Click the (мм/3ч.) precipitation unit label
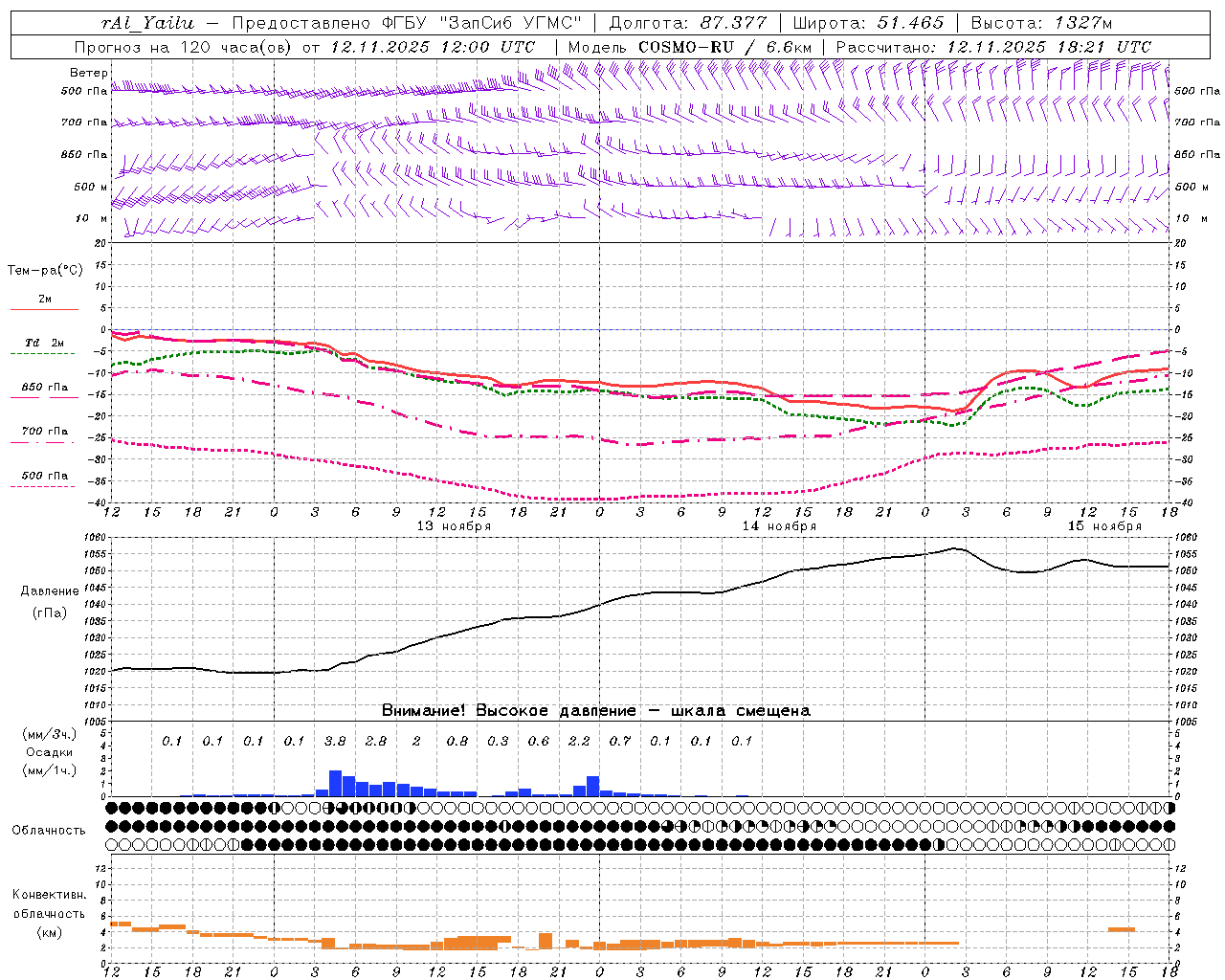Viewport: 1225px width, 980px height. (x=50, y=735)
